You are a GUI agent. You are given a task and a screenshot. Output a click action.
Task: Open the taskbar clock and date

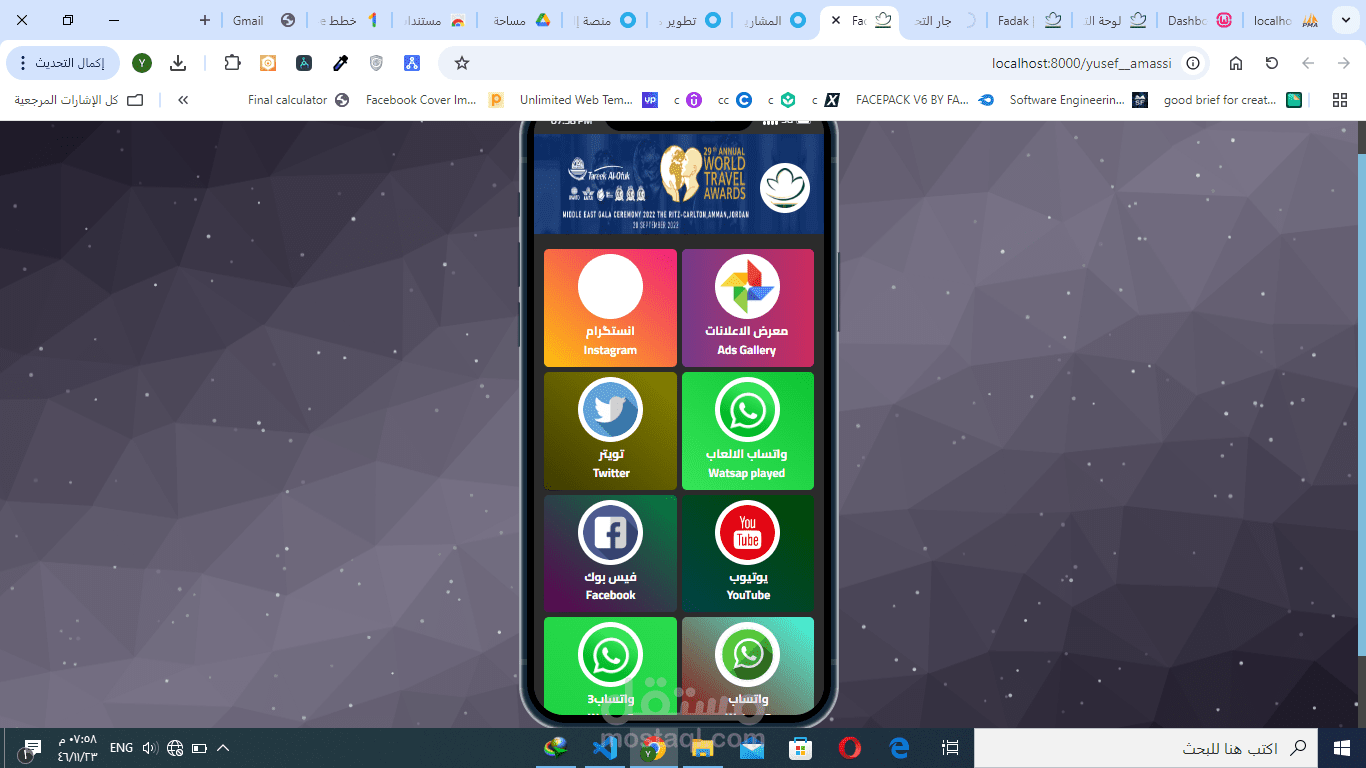78,748
